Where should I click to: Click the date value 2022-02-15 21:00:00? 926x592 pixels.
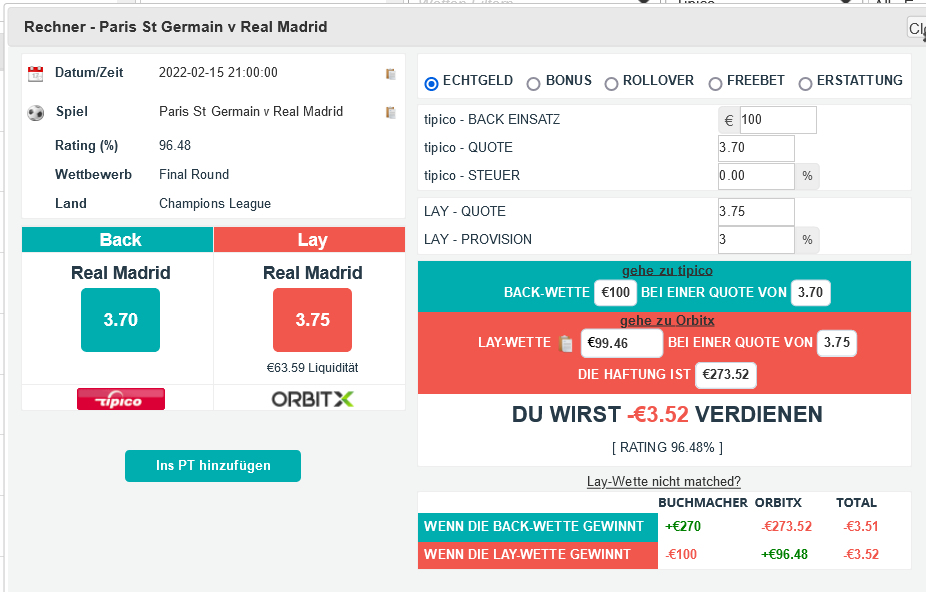(x=218, y=73)
